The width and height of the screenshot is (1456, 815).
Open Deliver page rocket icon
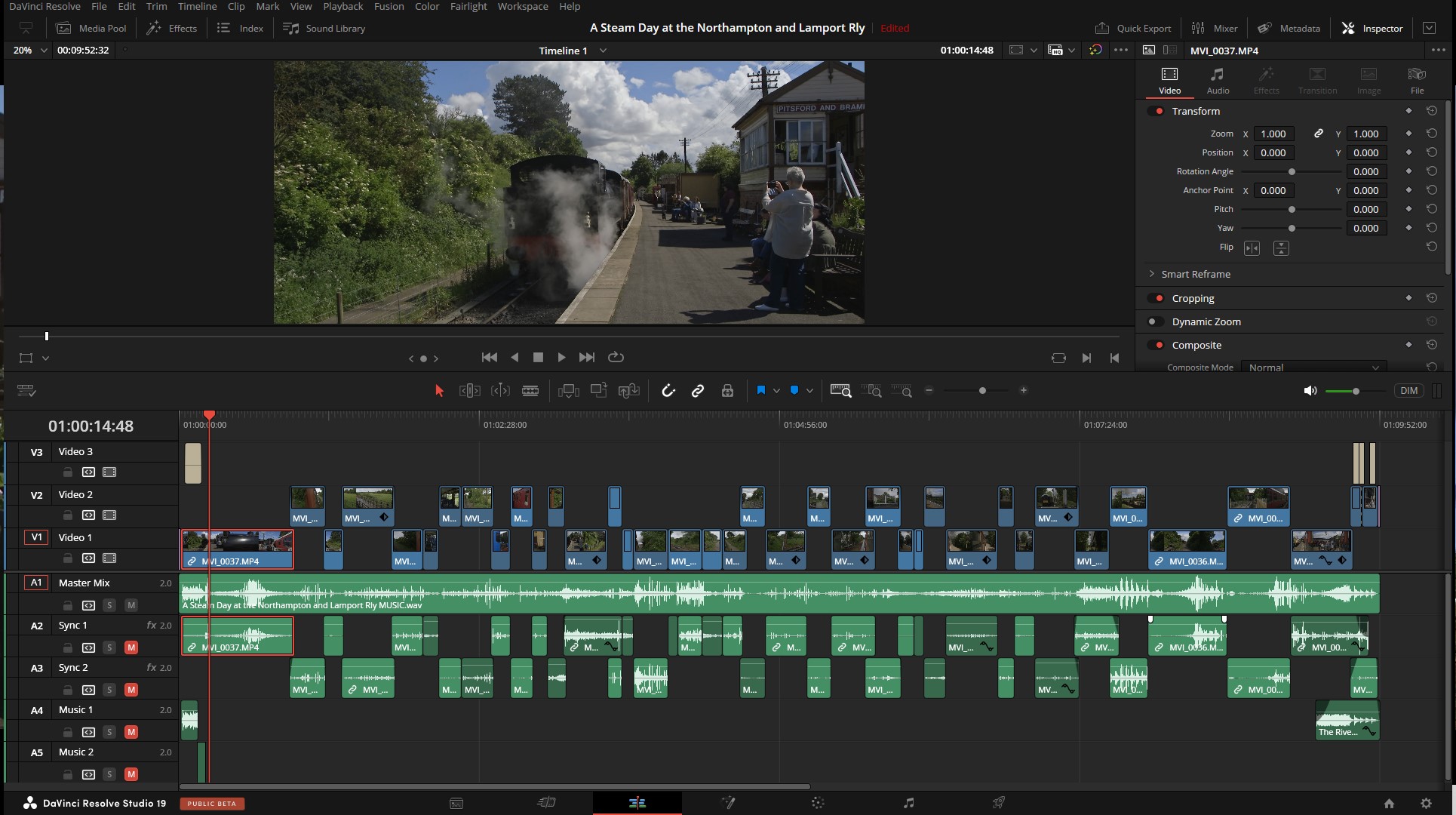[x=999, y=803]
